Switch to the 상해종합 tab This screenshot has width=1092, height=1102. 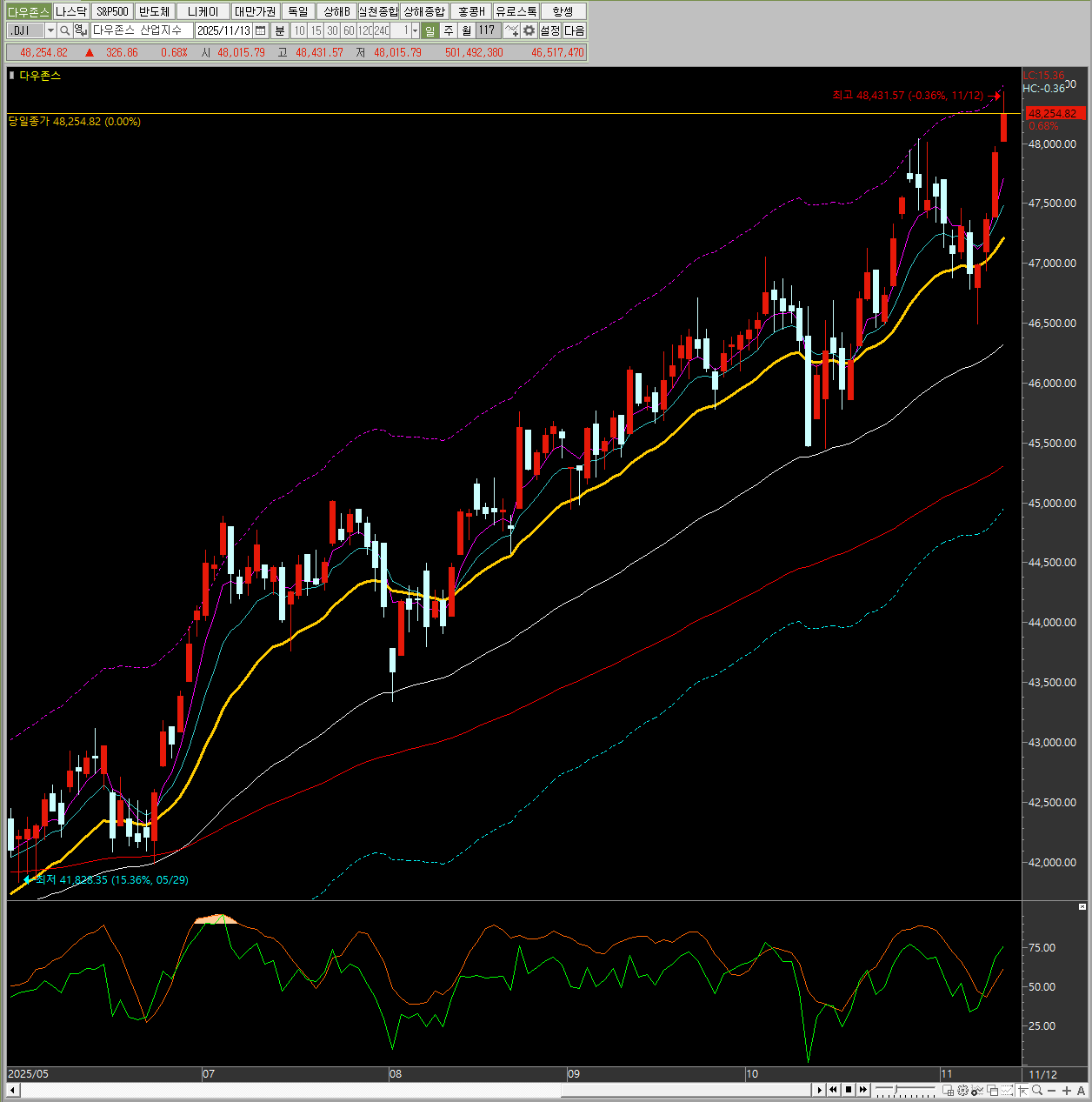(x=424, y=11)
